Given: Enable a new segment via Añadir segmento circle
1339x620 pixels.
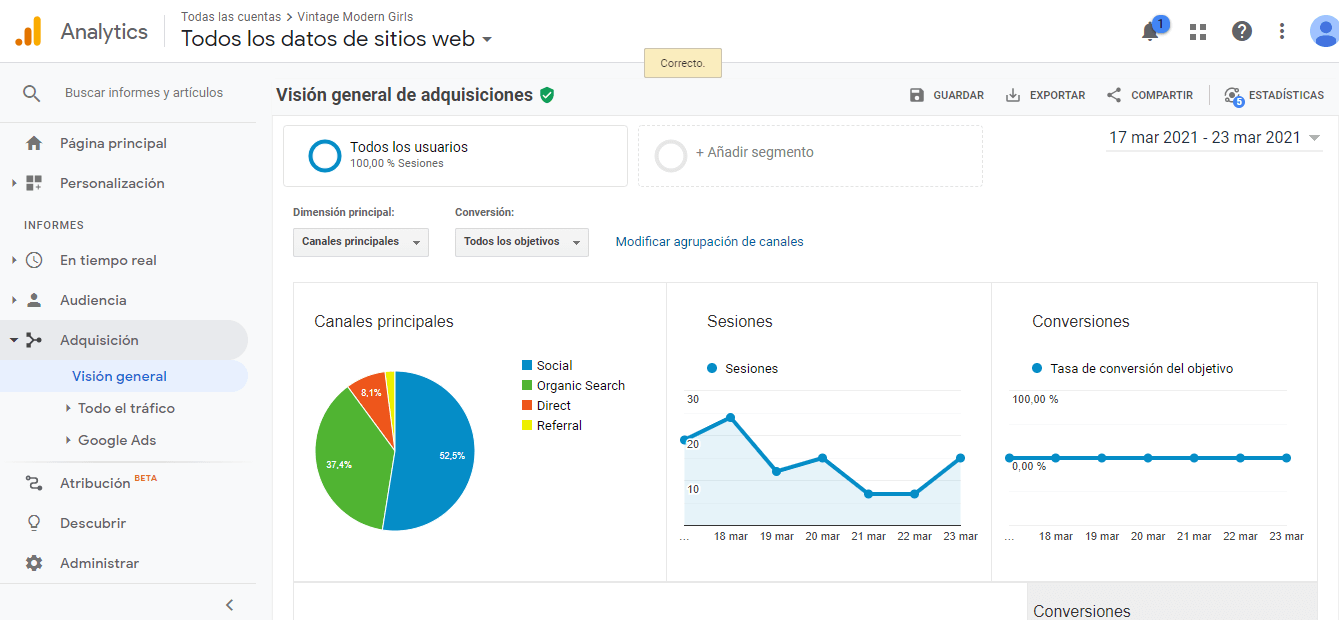Looking at the screenshot, I should click(670, 155).
